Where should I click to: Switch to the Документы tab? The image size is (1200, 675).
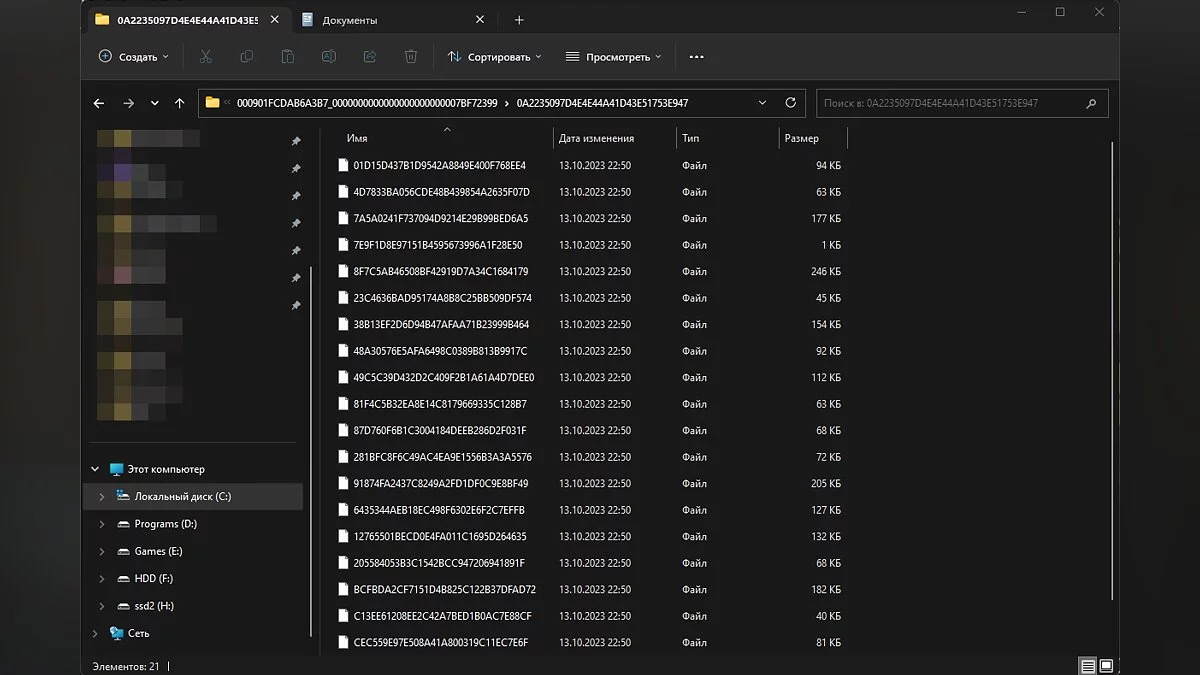coord(350,20)
